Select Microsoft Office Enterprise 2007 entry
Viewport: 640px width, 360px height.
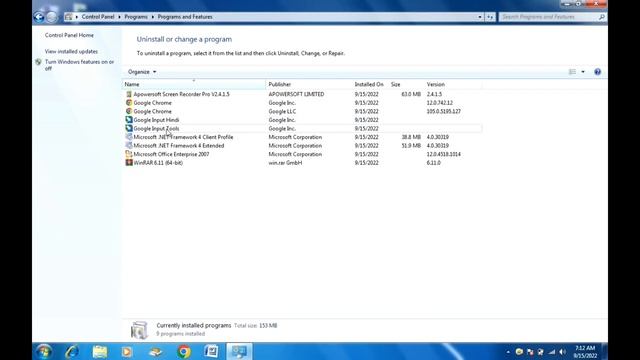click(302, 154)
